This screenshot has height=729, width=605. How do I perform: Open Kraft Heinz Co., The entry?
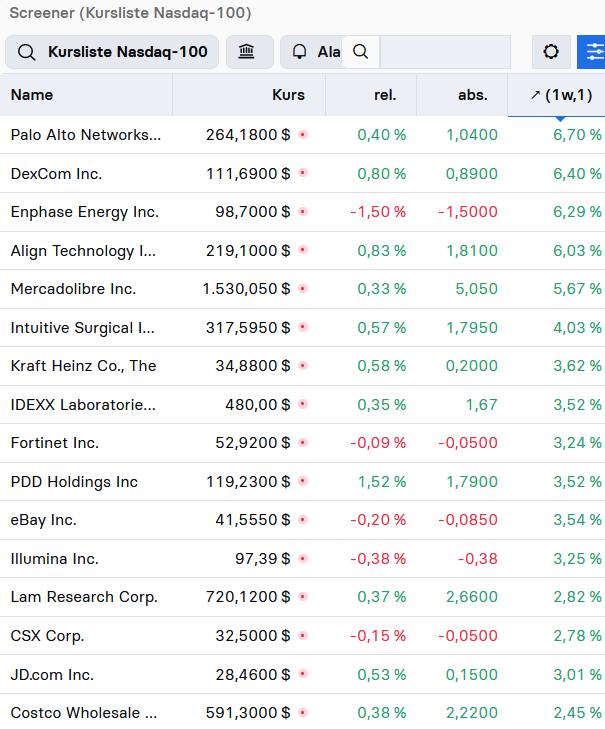pos(83,366)
